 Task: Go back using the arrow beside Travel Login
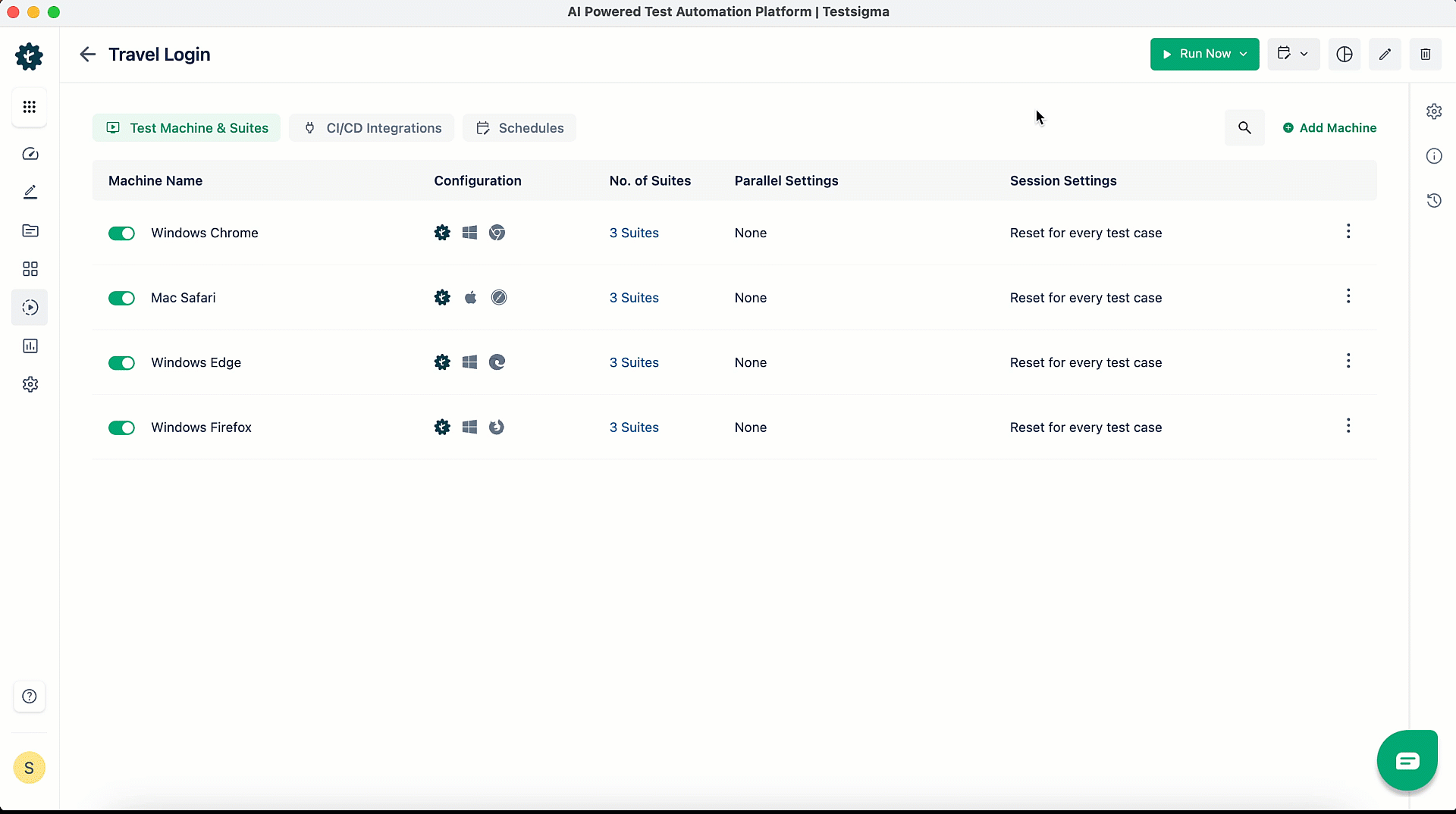coord(87,55)
